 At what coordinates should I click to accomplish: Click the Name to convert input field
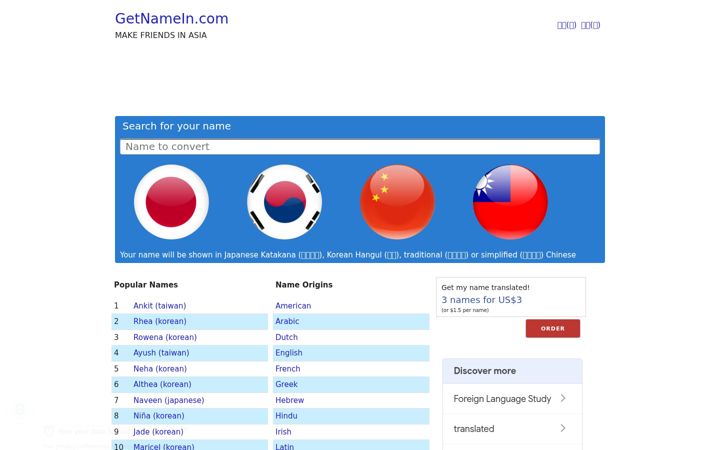click(360, 146)
